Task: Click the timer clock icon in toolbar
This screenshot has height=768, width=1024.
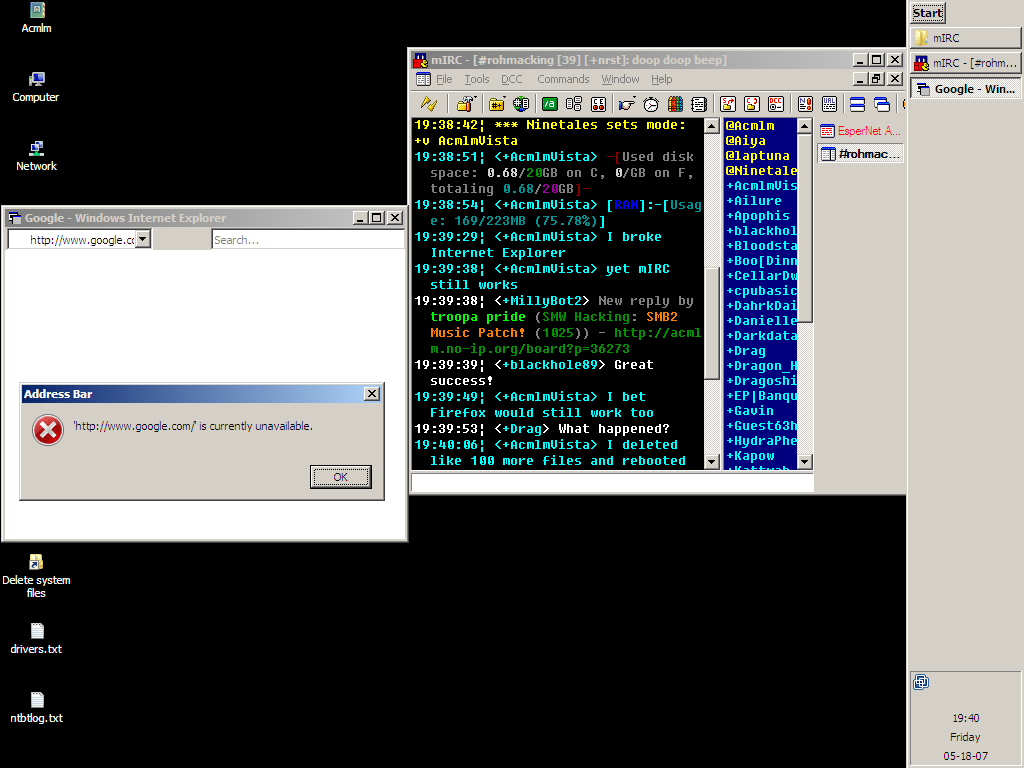Action: [651, 104]
